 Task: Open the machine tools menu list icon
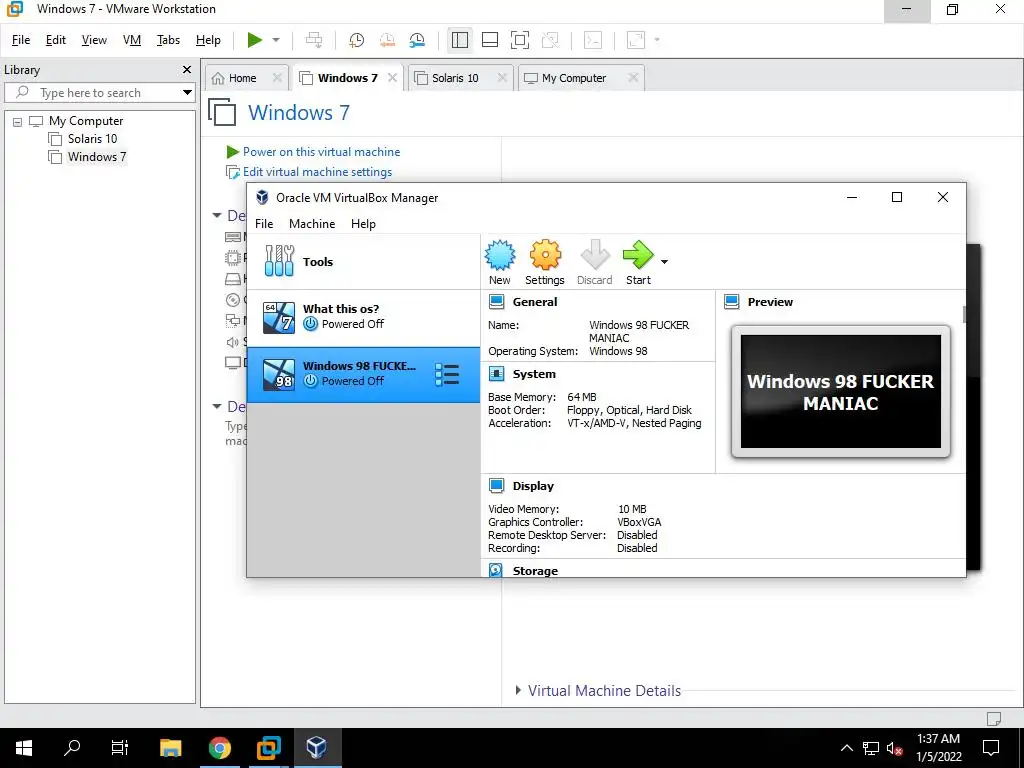coord(447,374)
